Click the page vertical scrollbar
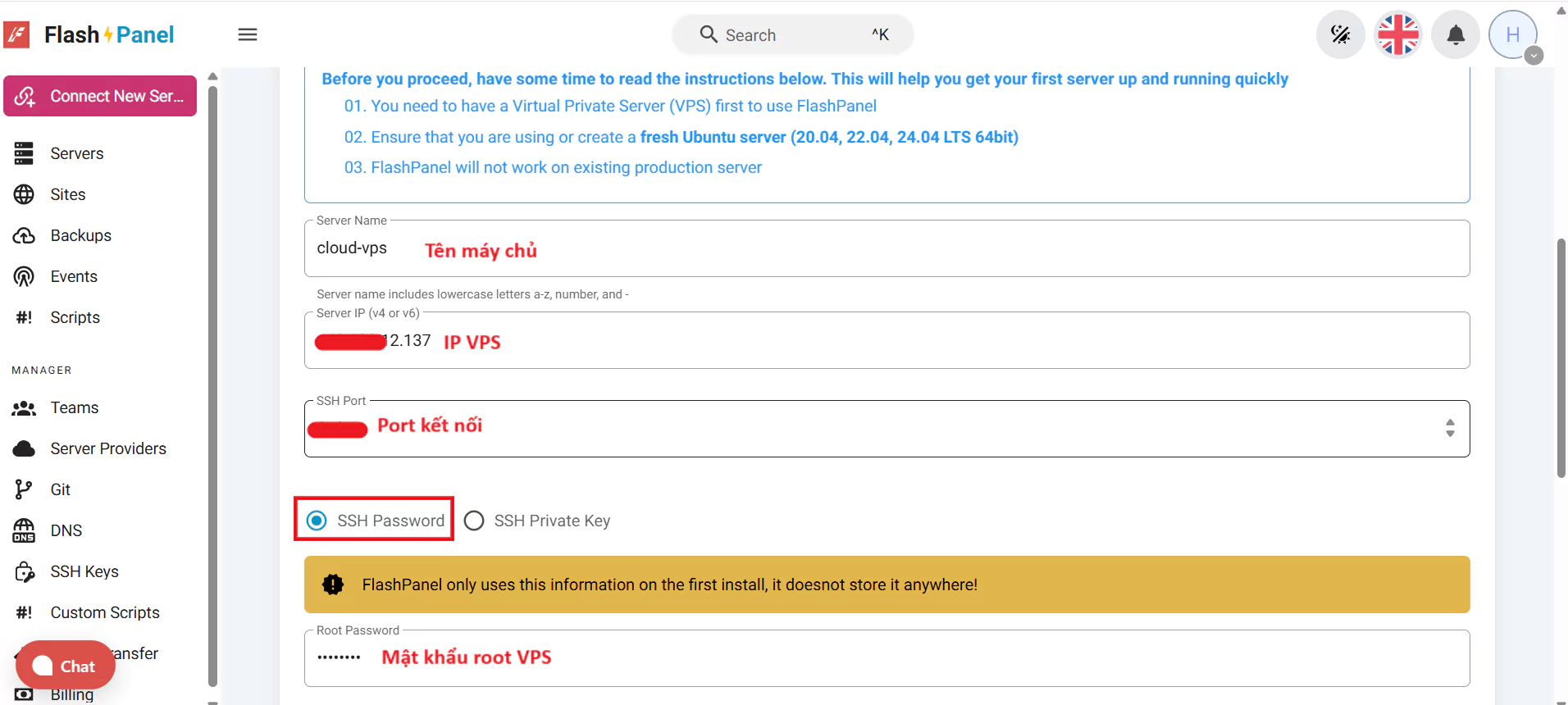 click(1561, 357)
